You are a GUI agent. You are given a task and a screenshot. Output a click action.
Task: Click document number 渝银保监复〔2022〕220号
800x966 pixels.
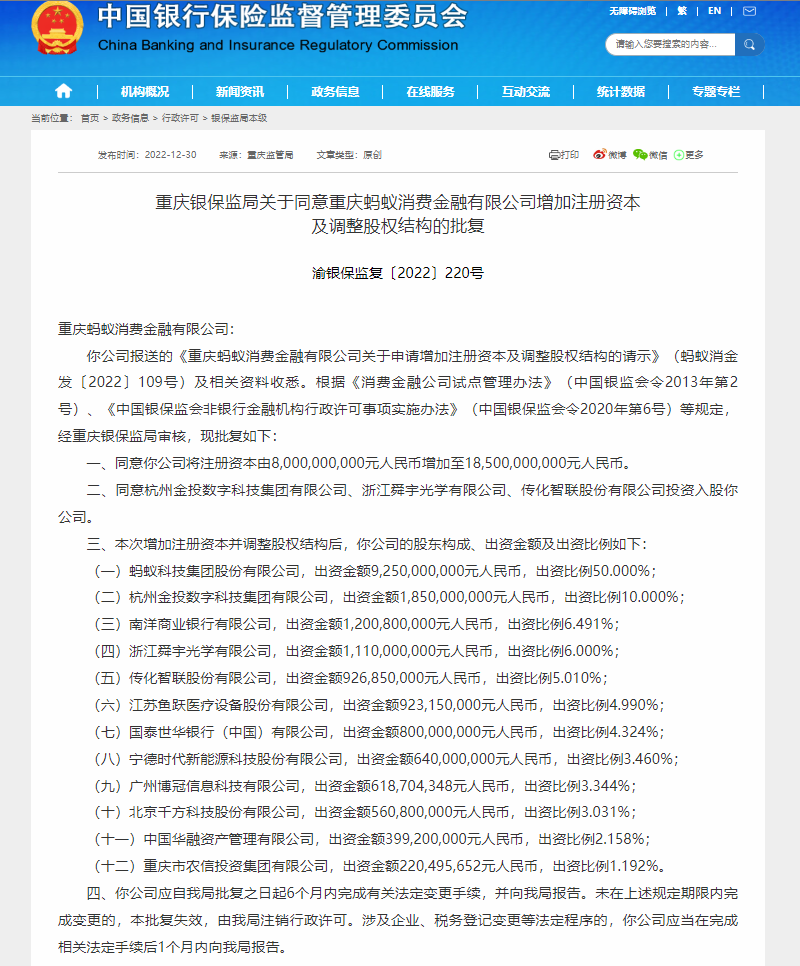tap(398, 273)
